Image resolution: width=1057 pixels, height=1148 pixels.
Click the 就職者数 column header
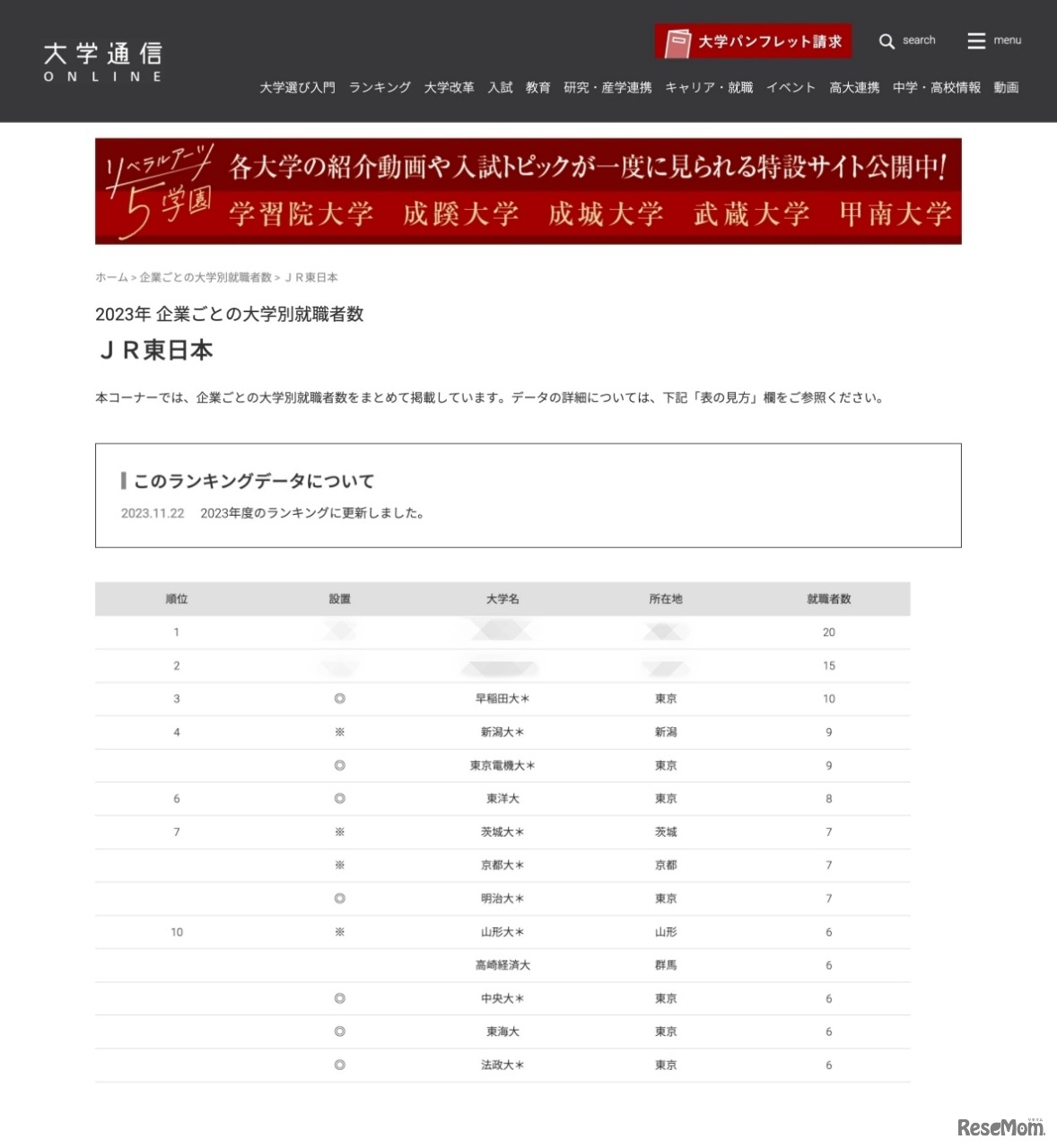pyautogui.click(x=828, y=599)
